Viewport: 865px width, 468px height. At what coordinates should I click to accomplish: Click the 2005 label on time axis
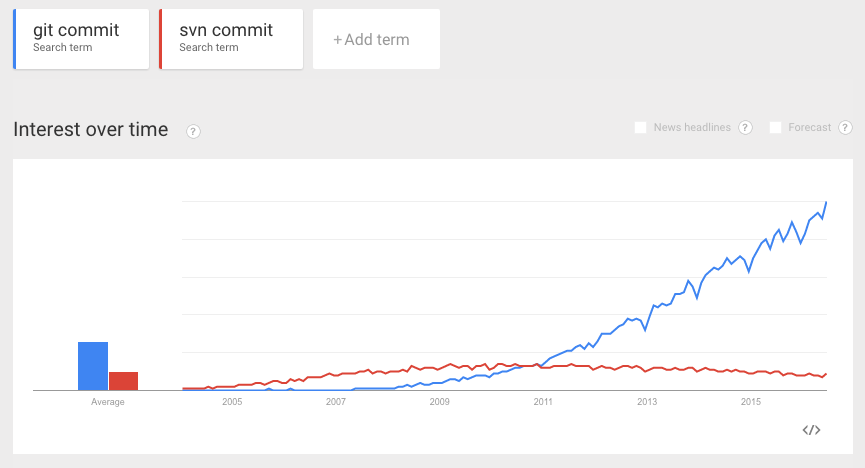(232, 402)
